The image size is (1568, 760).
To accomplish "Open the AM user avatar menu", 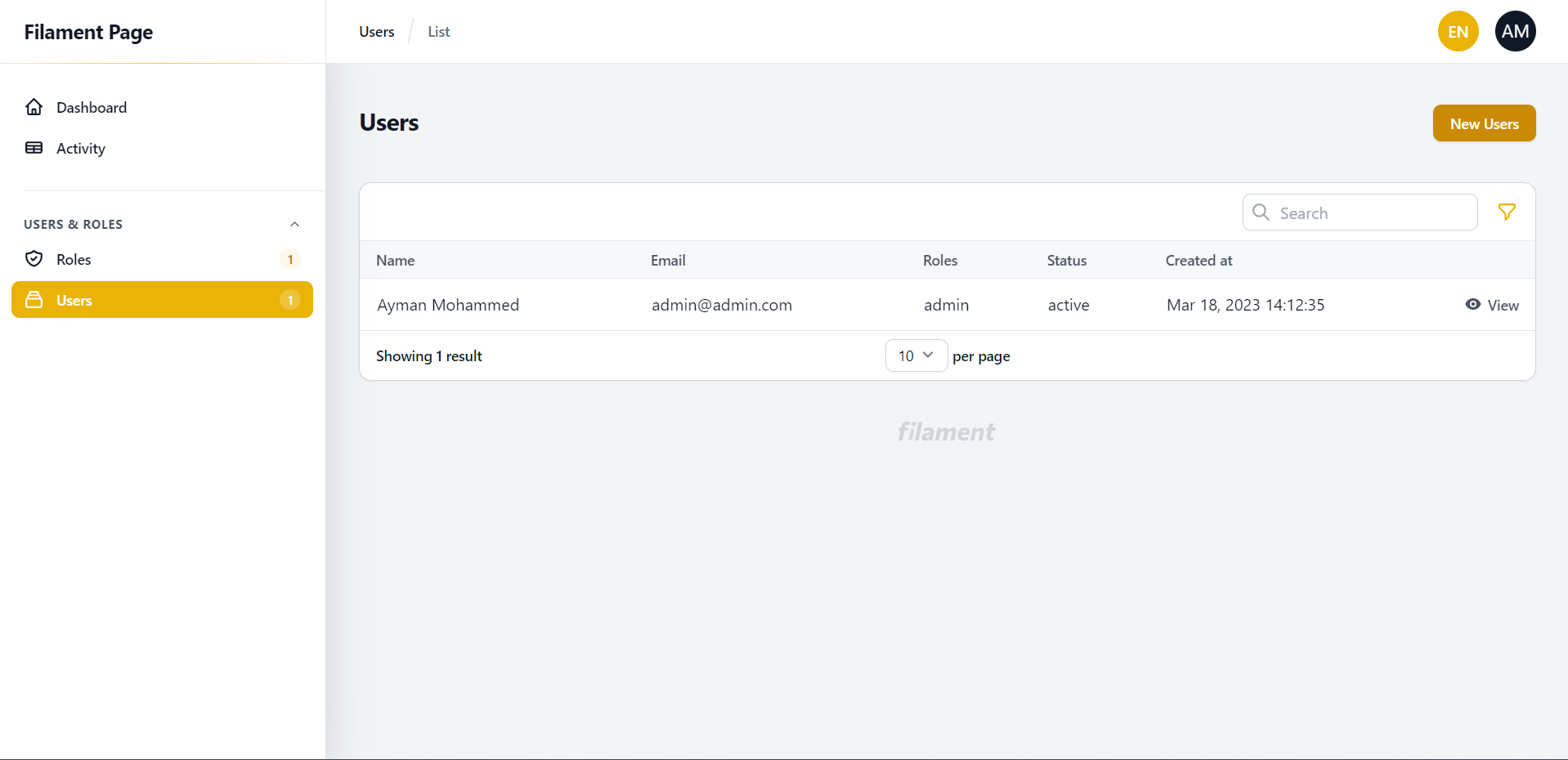I will 1515,32.
